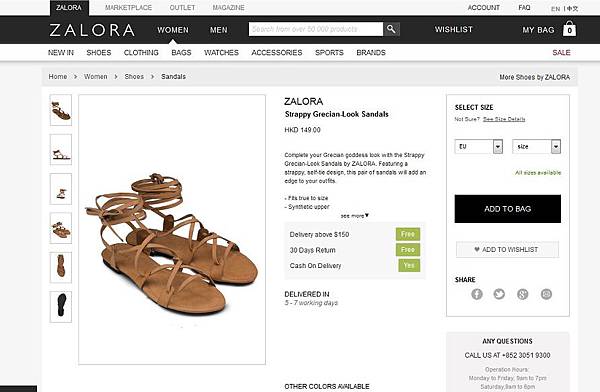
Task: Open the Marketplace tab
Action: [x=128, y=8]
